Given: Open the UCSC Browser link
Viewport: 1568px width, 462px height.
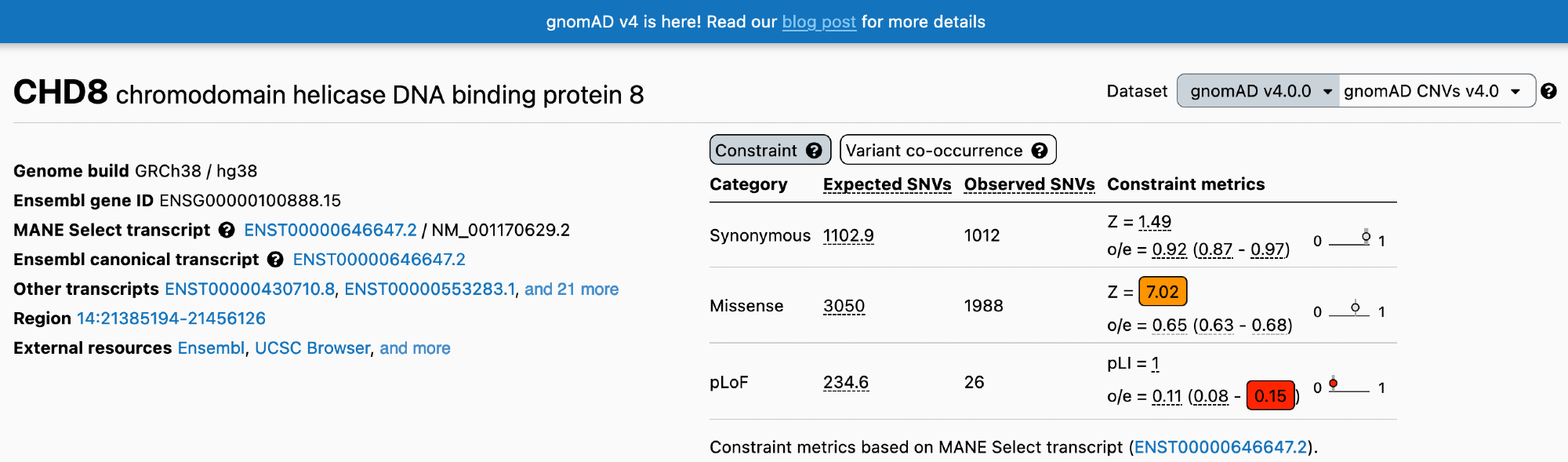Looking at the screenshot, I should click(x=312, y=348).
